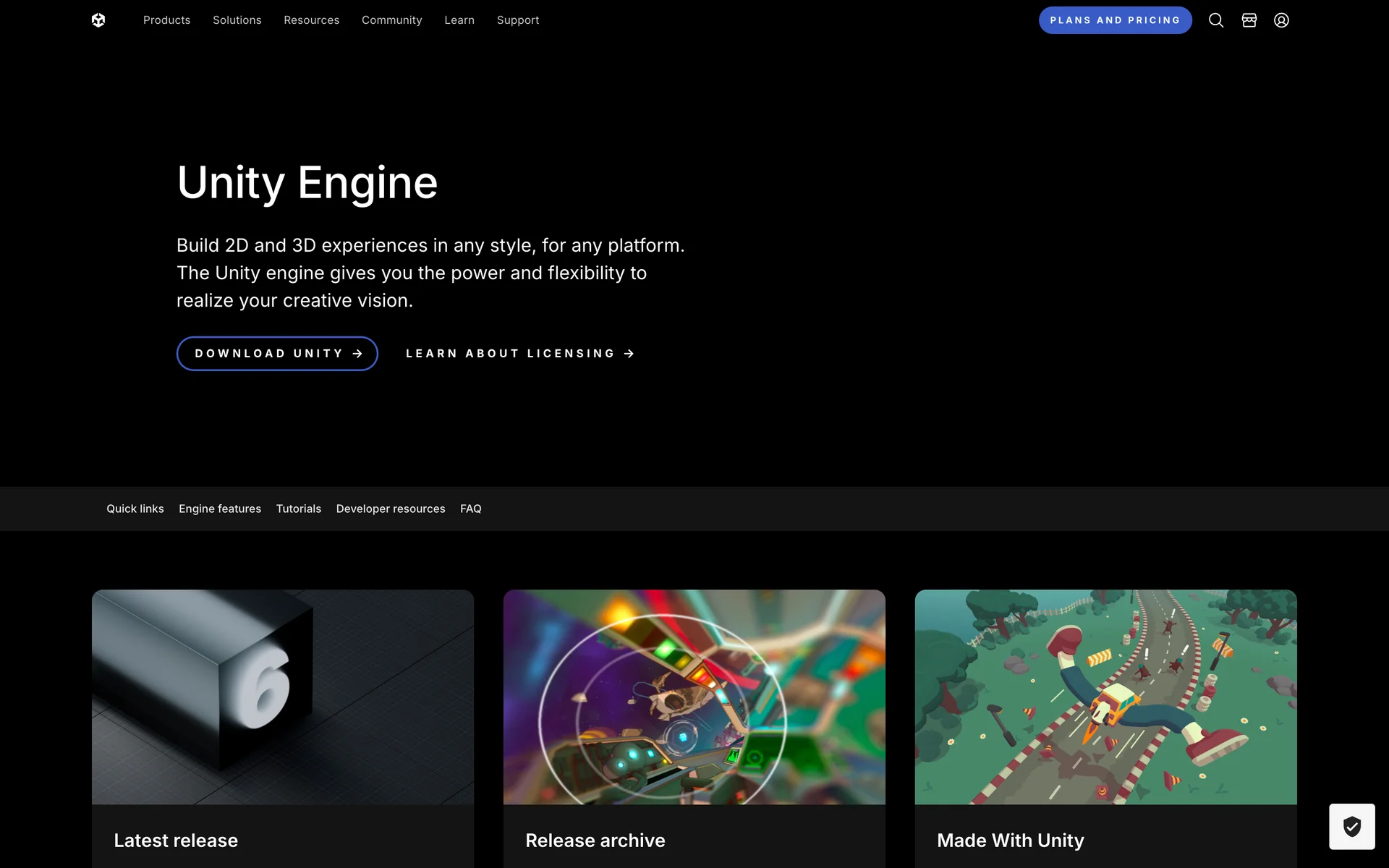Jump to Quick links section
This screenshot has height=868, width=1389.
coord(135,509)
